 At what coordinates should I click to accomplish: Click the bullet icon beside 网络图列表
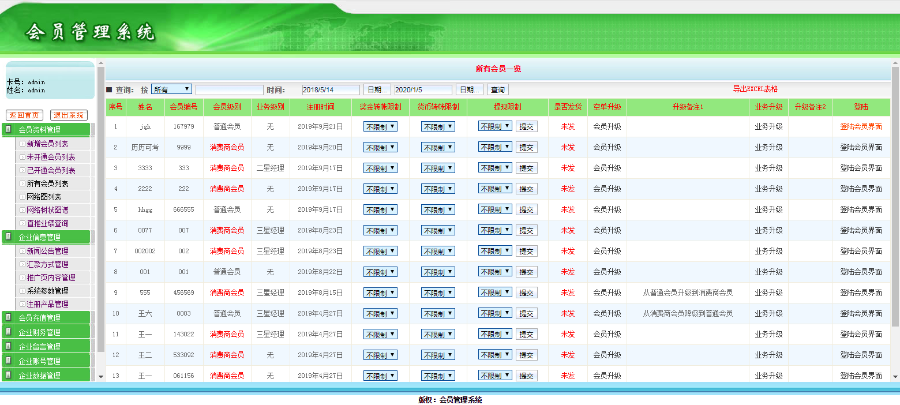click(22, 197)
